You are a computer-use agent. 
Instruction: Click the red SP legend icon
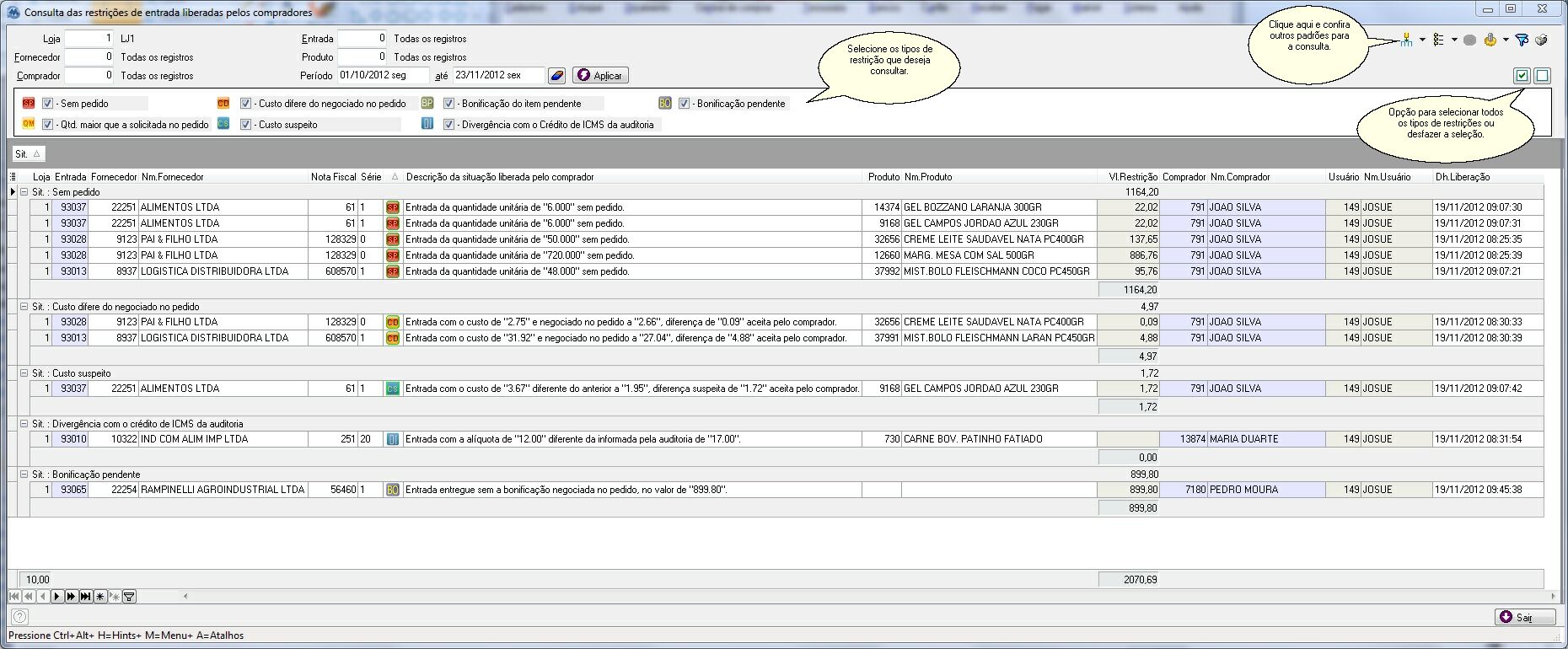pos(29,104)
